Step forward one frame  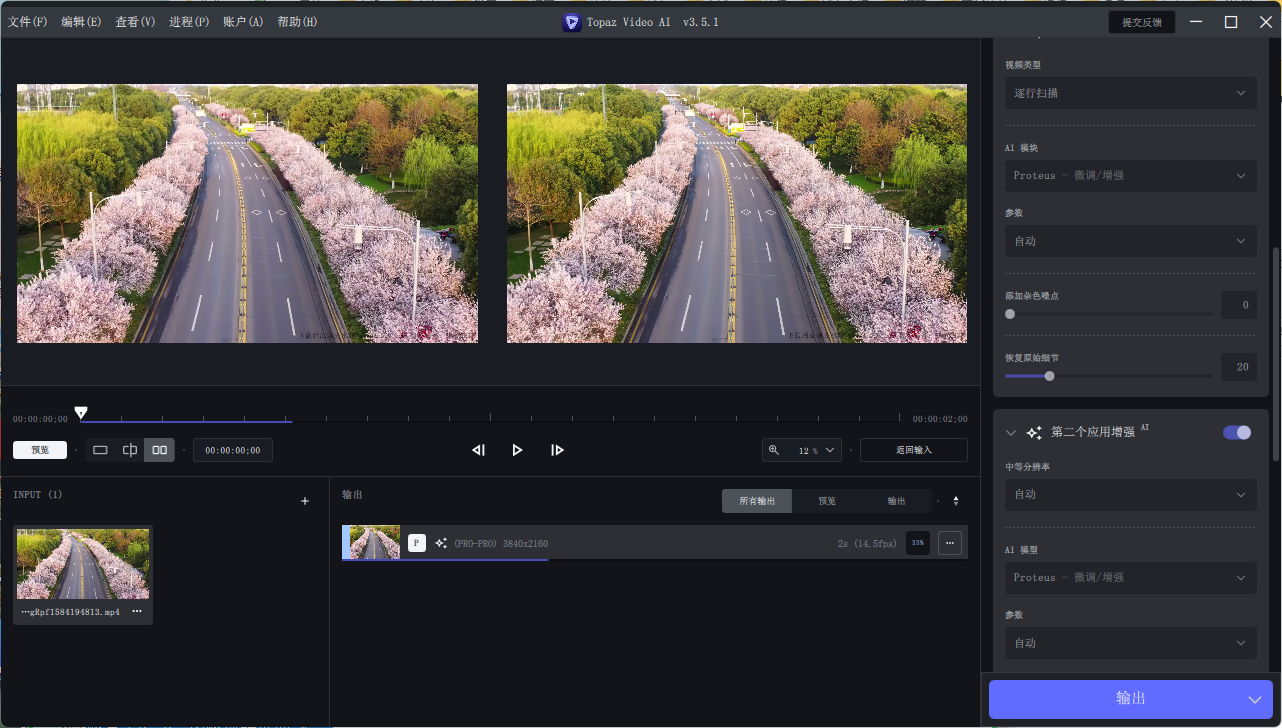(557, 450)
